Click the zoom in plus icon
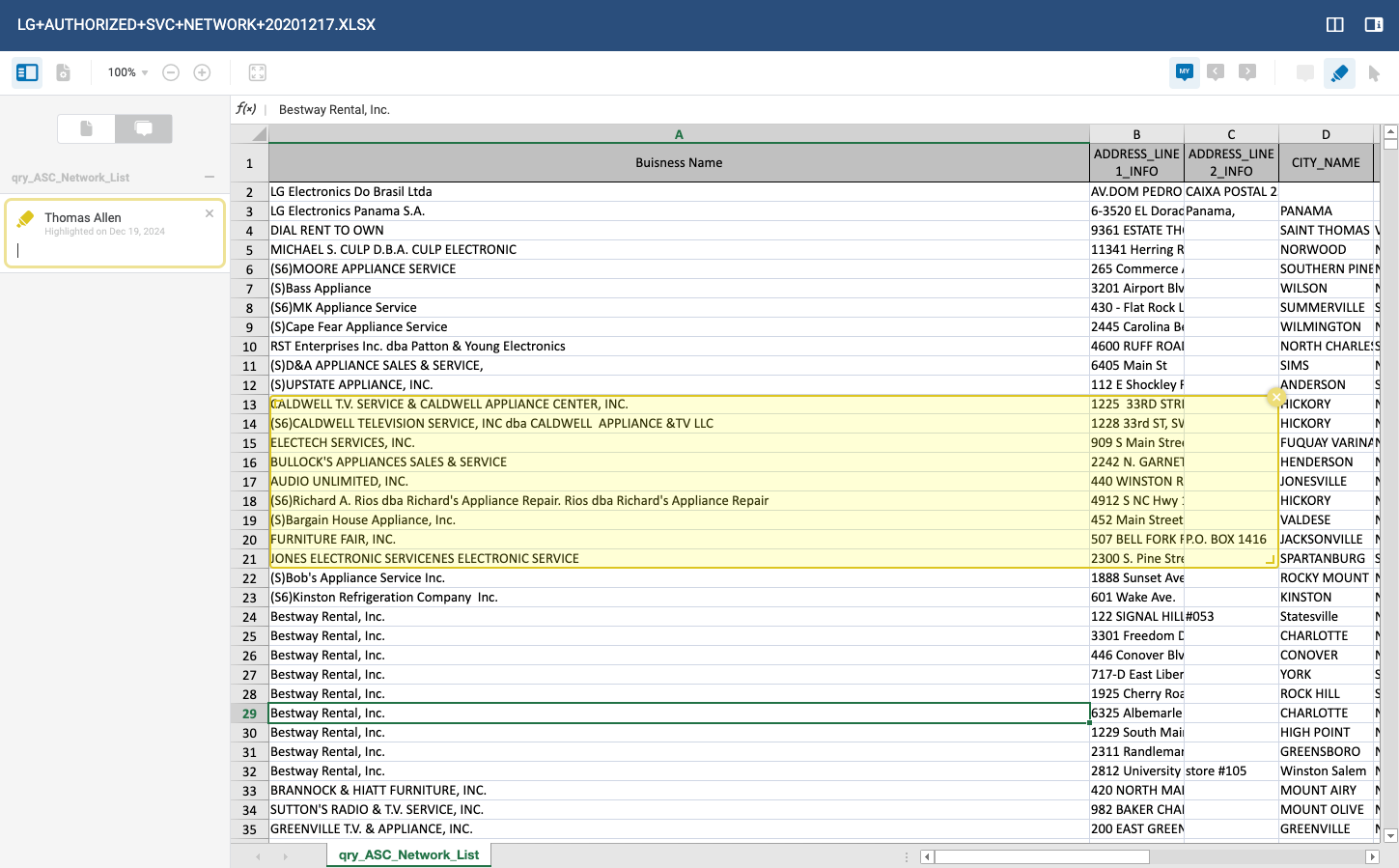Image resolution: width=1399 pixels, height=868 pixels. click(202, 72)
